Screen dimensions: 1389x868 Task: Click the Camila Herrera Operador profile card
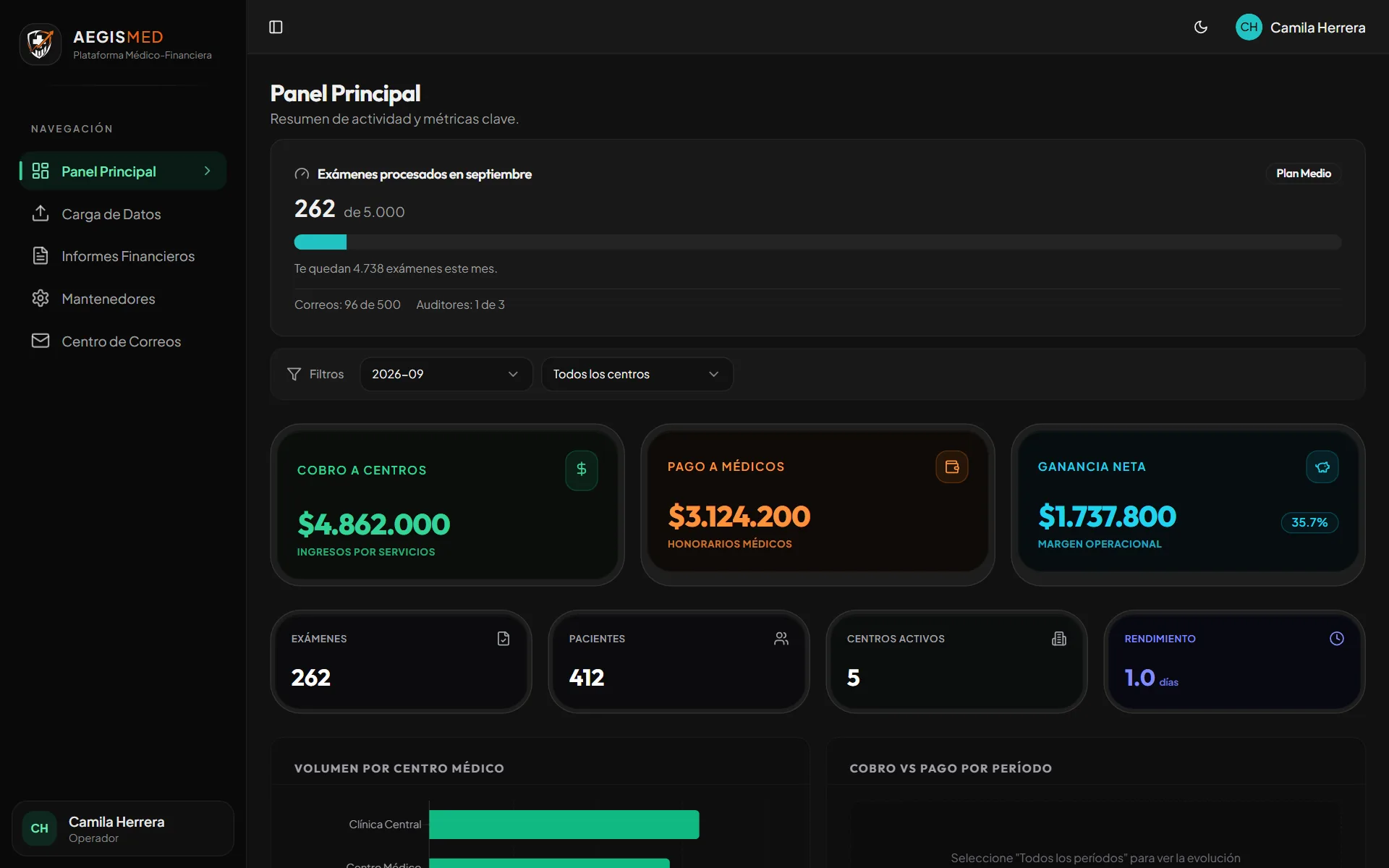click(123, 828)
